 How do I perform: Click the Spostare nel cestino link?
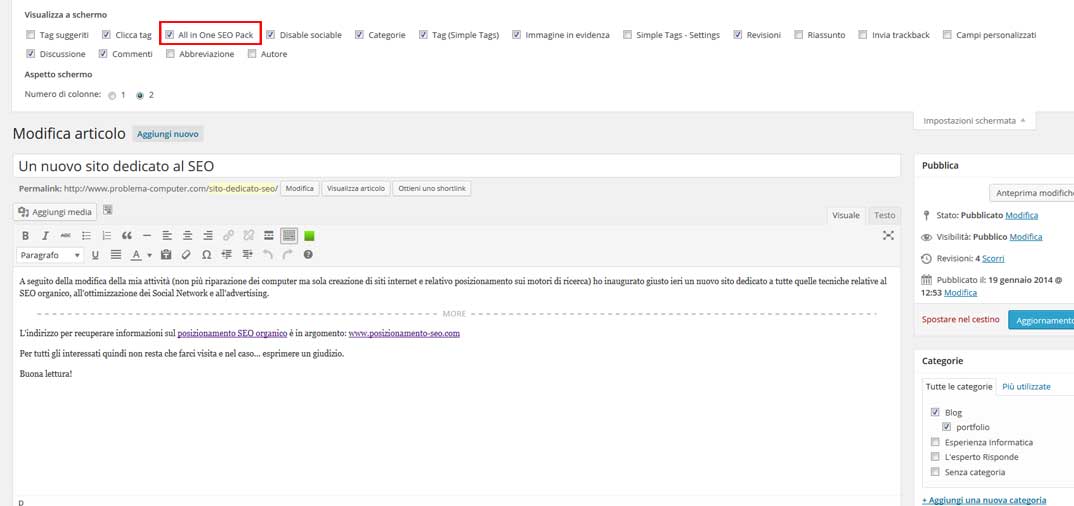(960, 320)
